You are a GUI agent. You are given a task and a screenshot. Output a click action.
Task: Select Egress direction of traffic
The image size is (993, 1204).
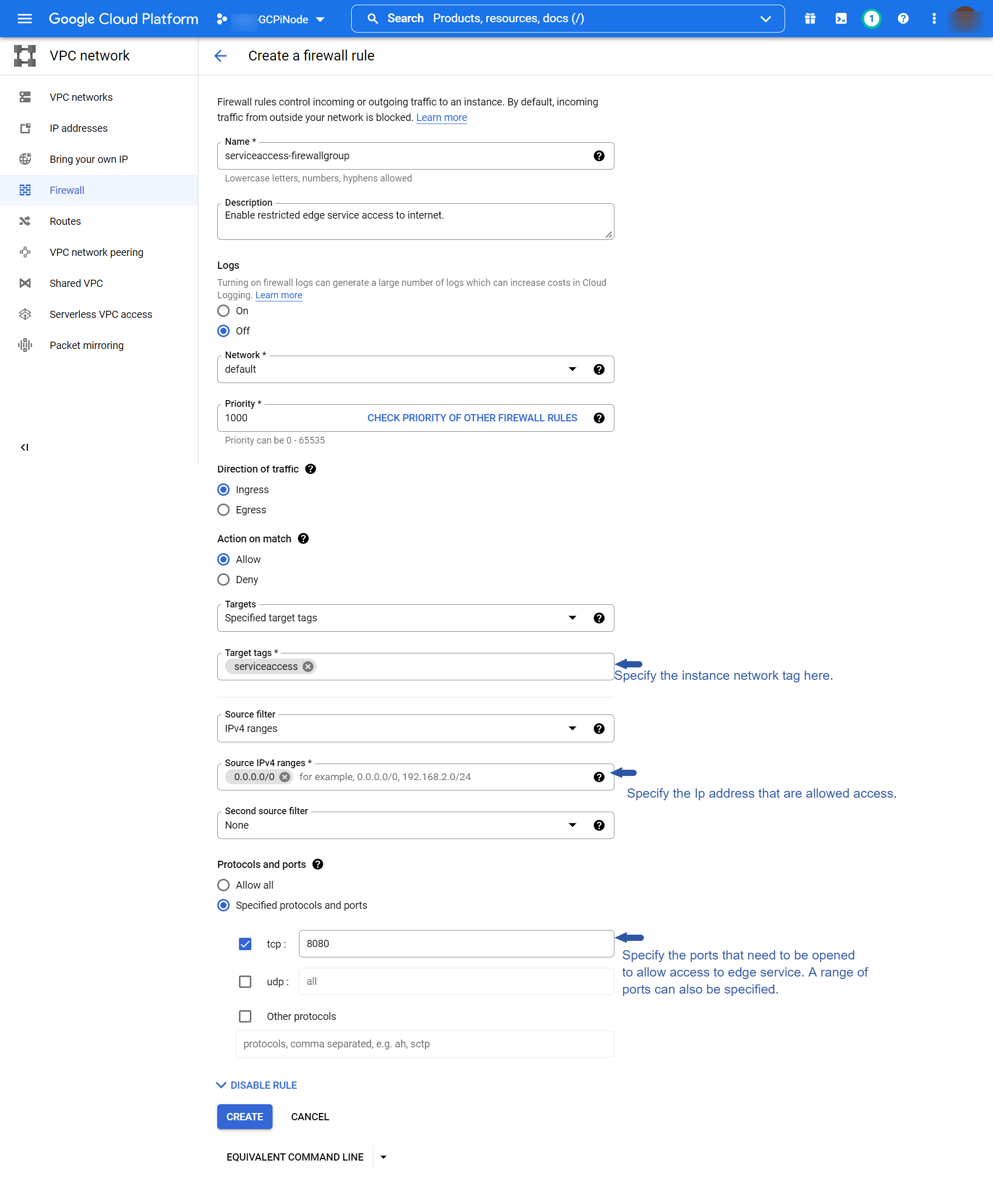(x=223, y=510)
